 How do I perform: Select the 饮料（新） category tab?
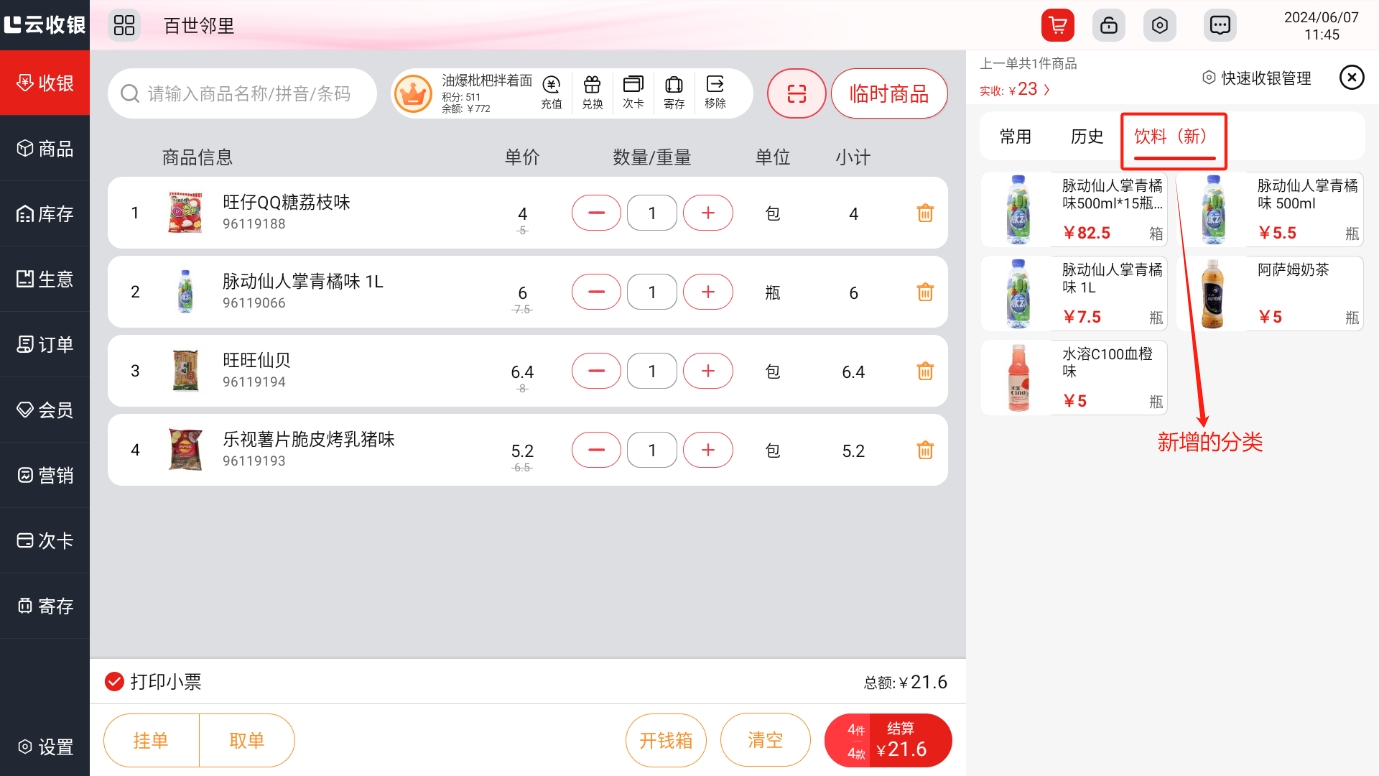pyautogui.click(x=1173, y=137)
